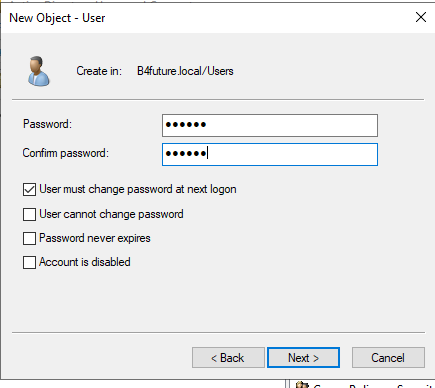The width and height of the screenshot is (435, 388).
Task: Click the Password: label text
Action: [x=47, y=124]
